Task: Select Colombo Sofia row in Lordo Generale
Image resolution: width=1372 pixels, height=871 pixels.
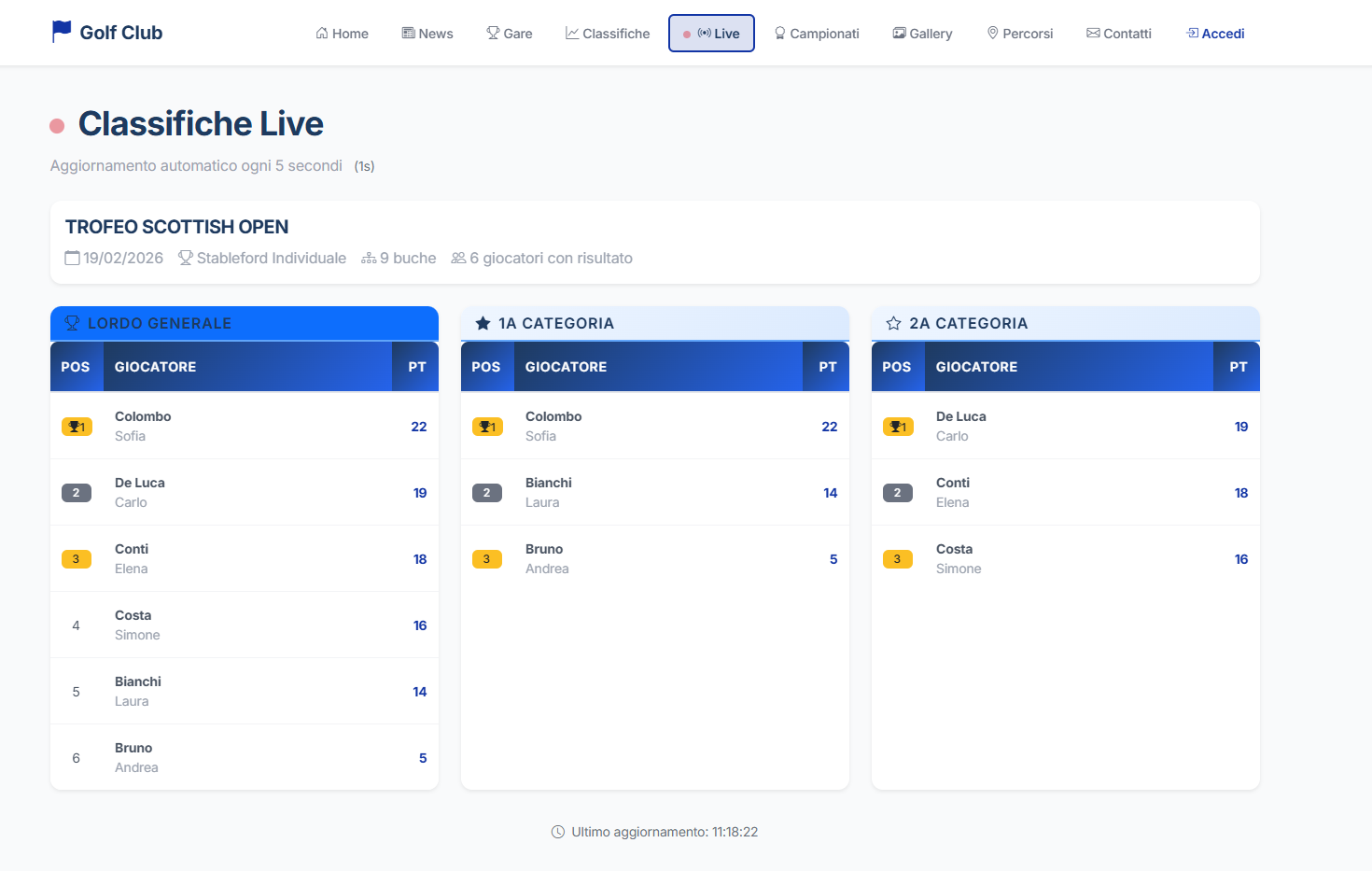Action: (x=244, y=427)
